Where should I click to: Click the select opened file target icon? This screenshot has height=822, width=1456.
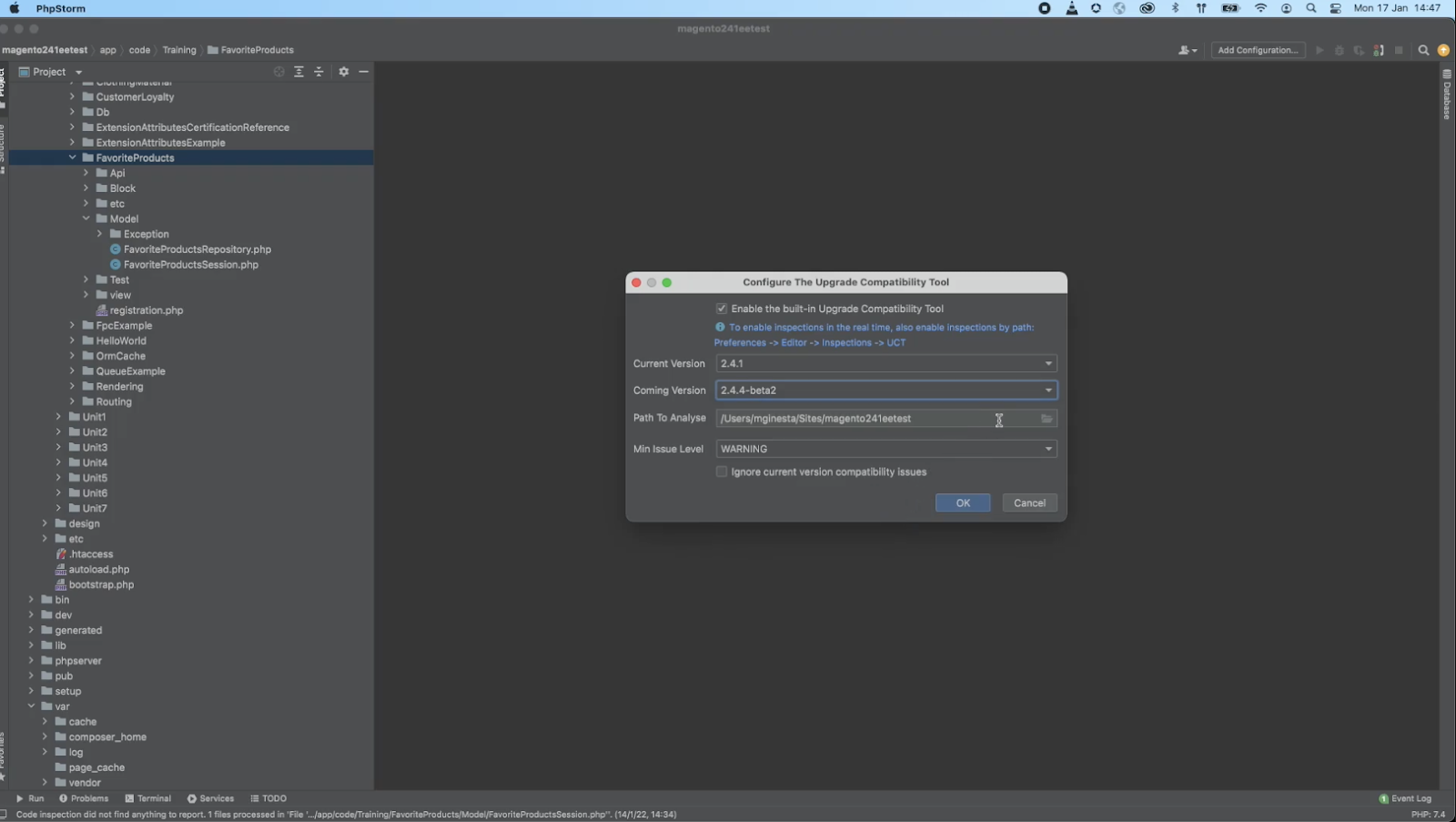[279, 72]
